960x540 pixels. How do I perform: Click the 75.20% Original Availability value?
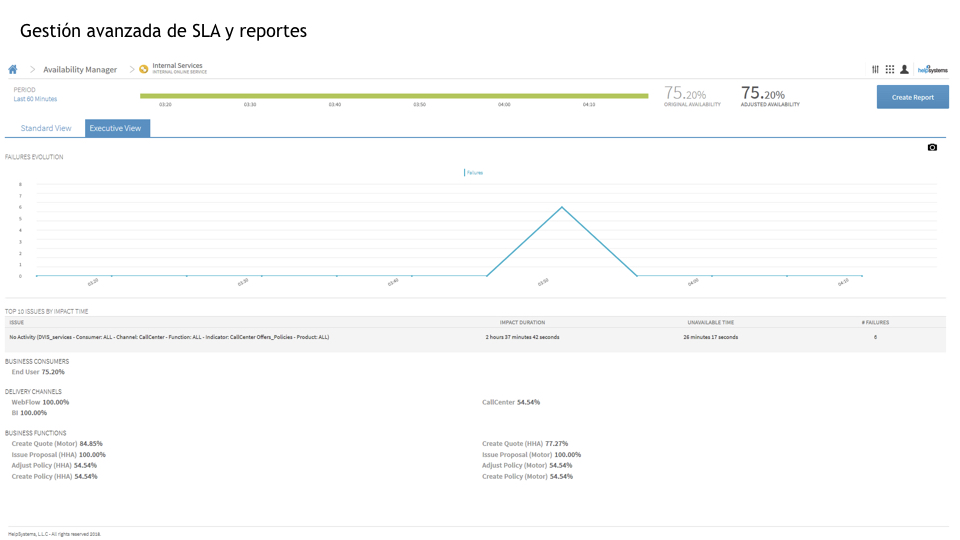click(x=685, y=94)
